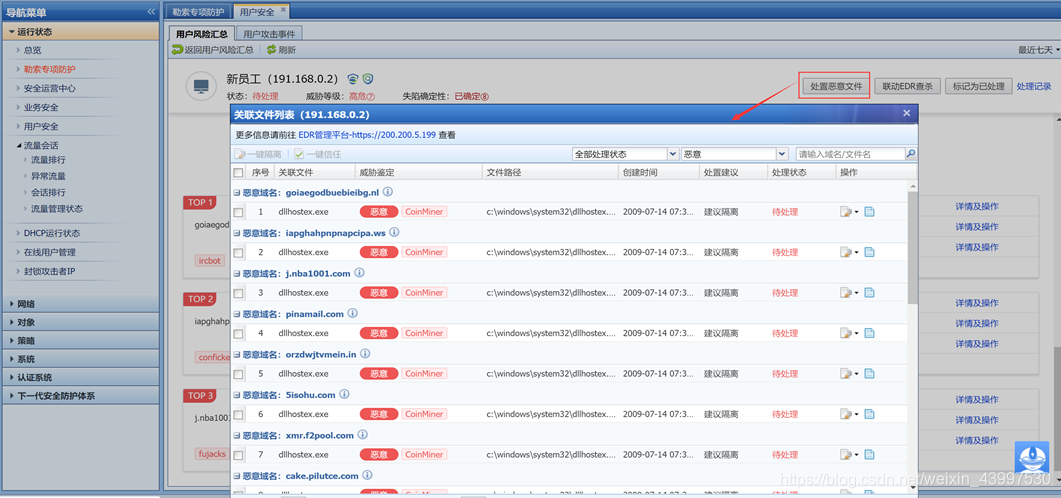This screenshot has height=498, width=1061.
Task: Open the EDR管理平台 link
Action: click(x=367, y=134)
